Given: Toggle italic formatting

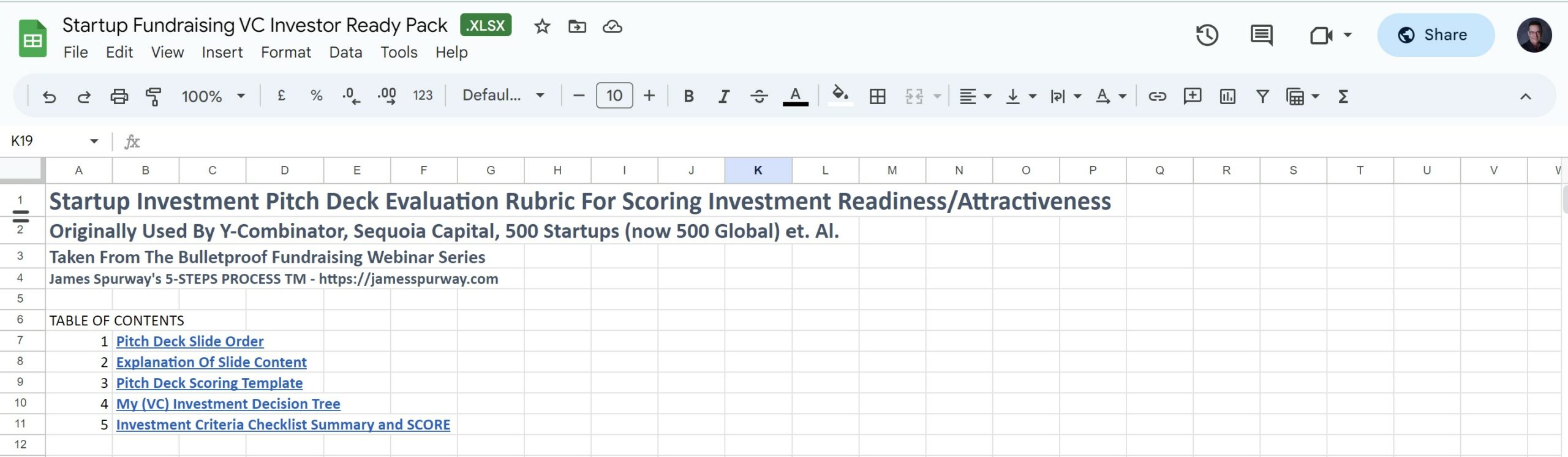Looking at the screenshot, I should [723, 96].
